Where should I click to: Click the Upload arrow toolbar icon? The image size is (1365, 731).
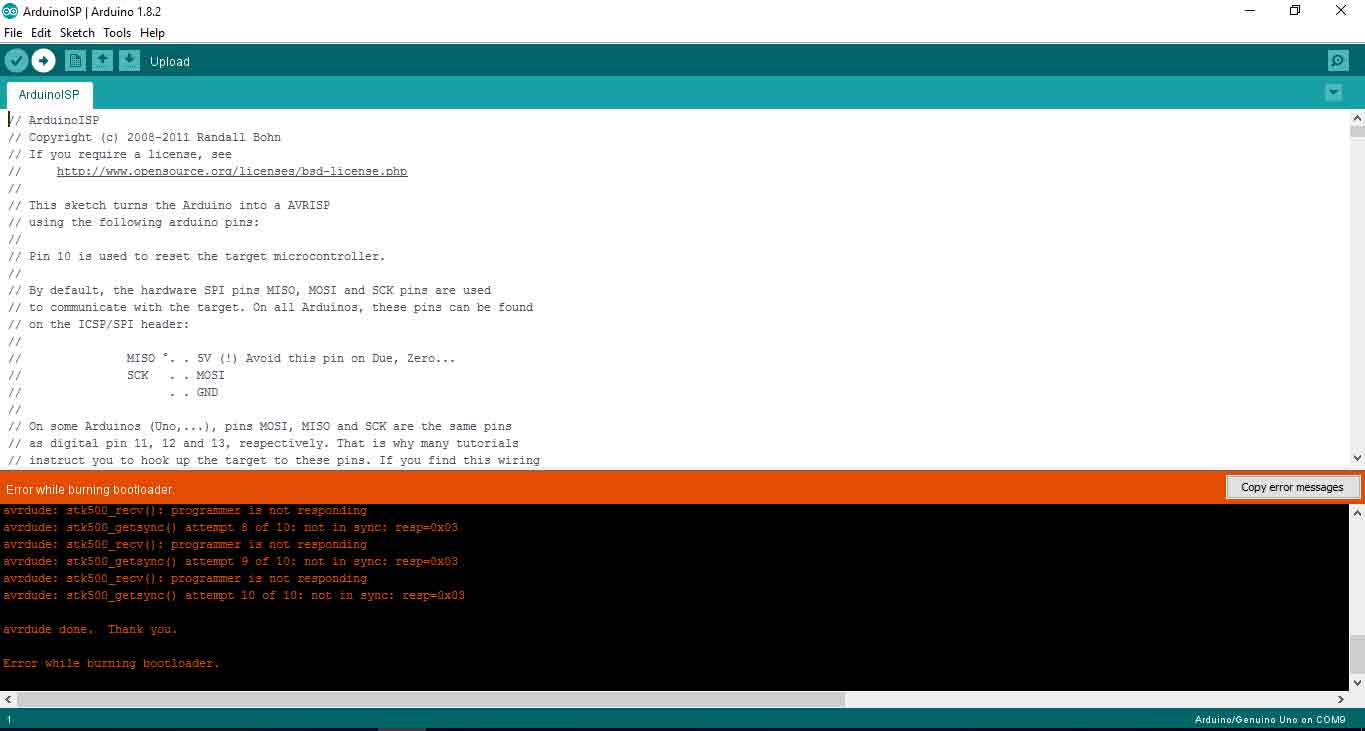[43, 61]
